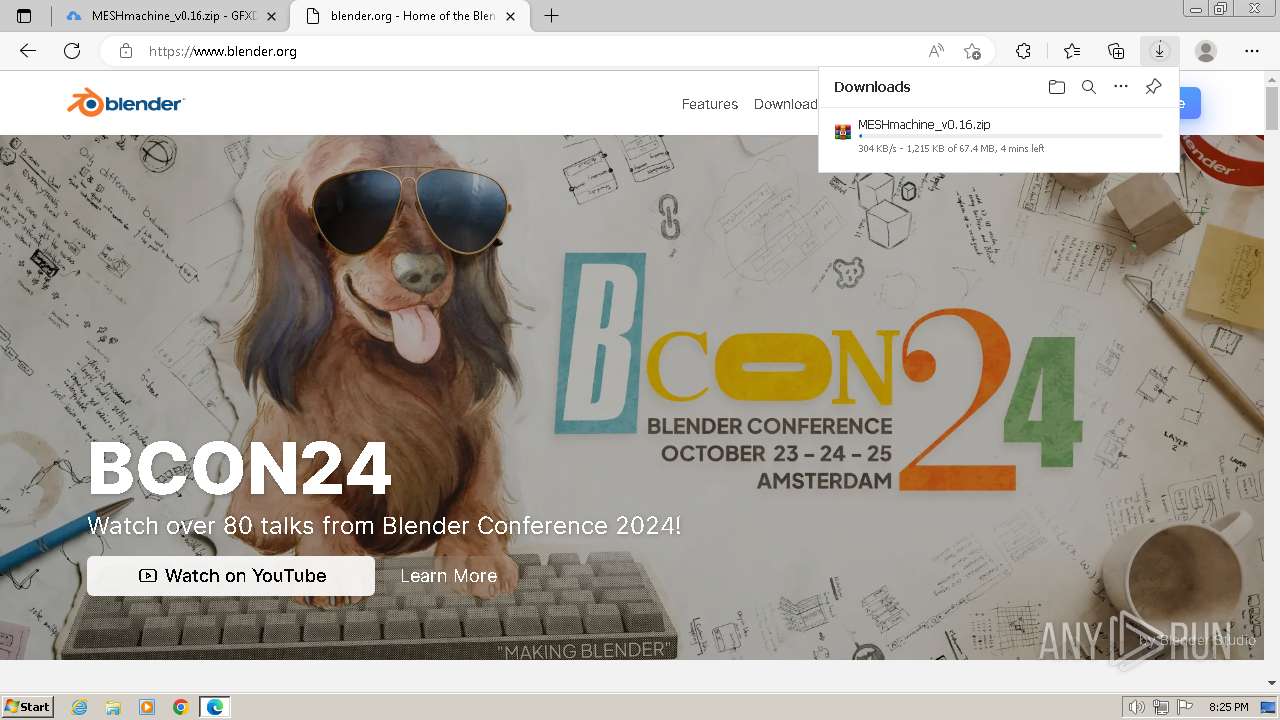Screen dimensions: 1280x720
Task: Open Edge Settings and more menu
Action: click(1252, 51)
